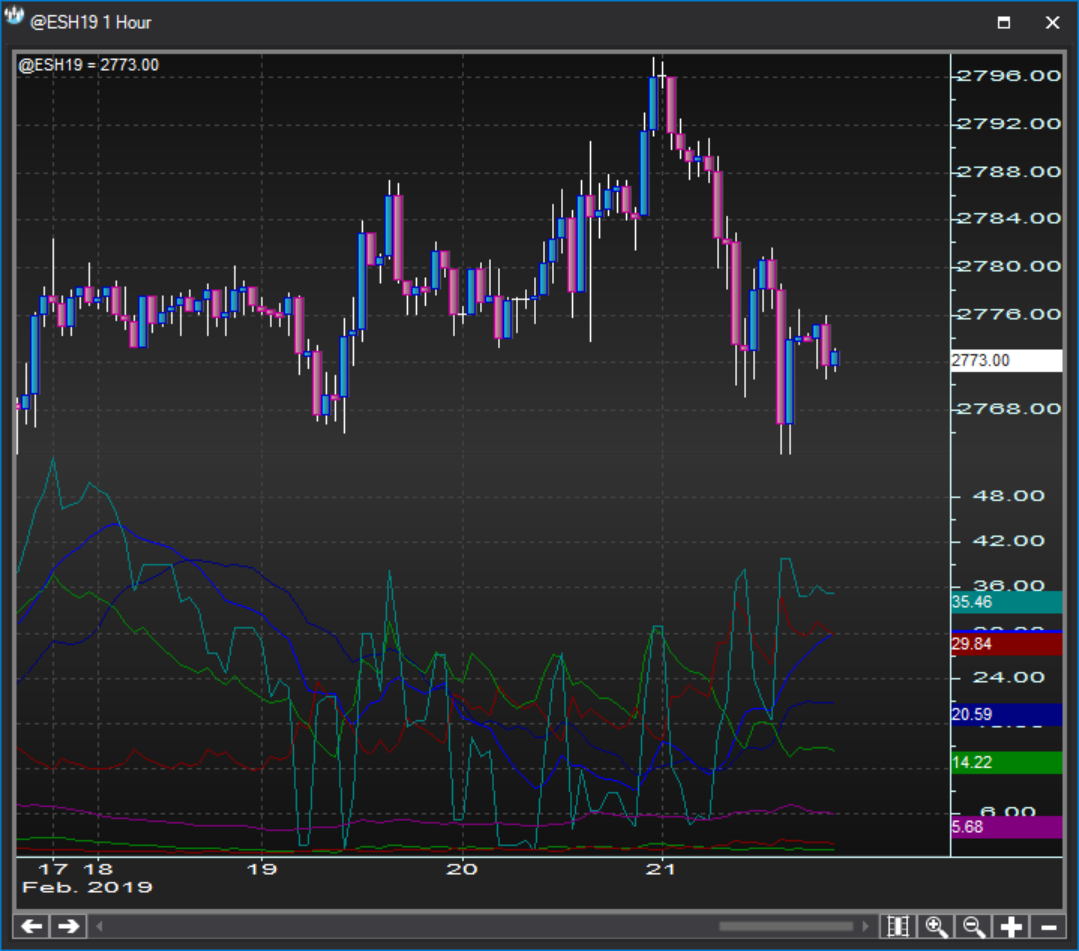The width and height of the screenshot is (1079, 951).
Task: Zoom in with the magnifier plus icon
Action: coord(937,926)
